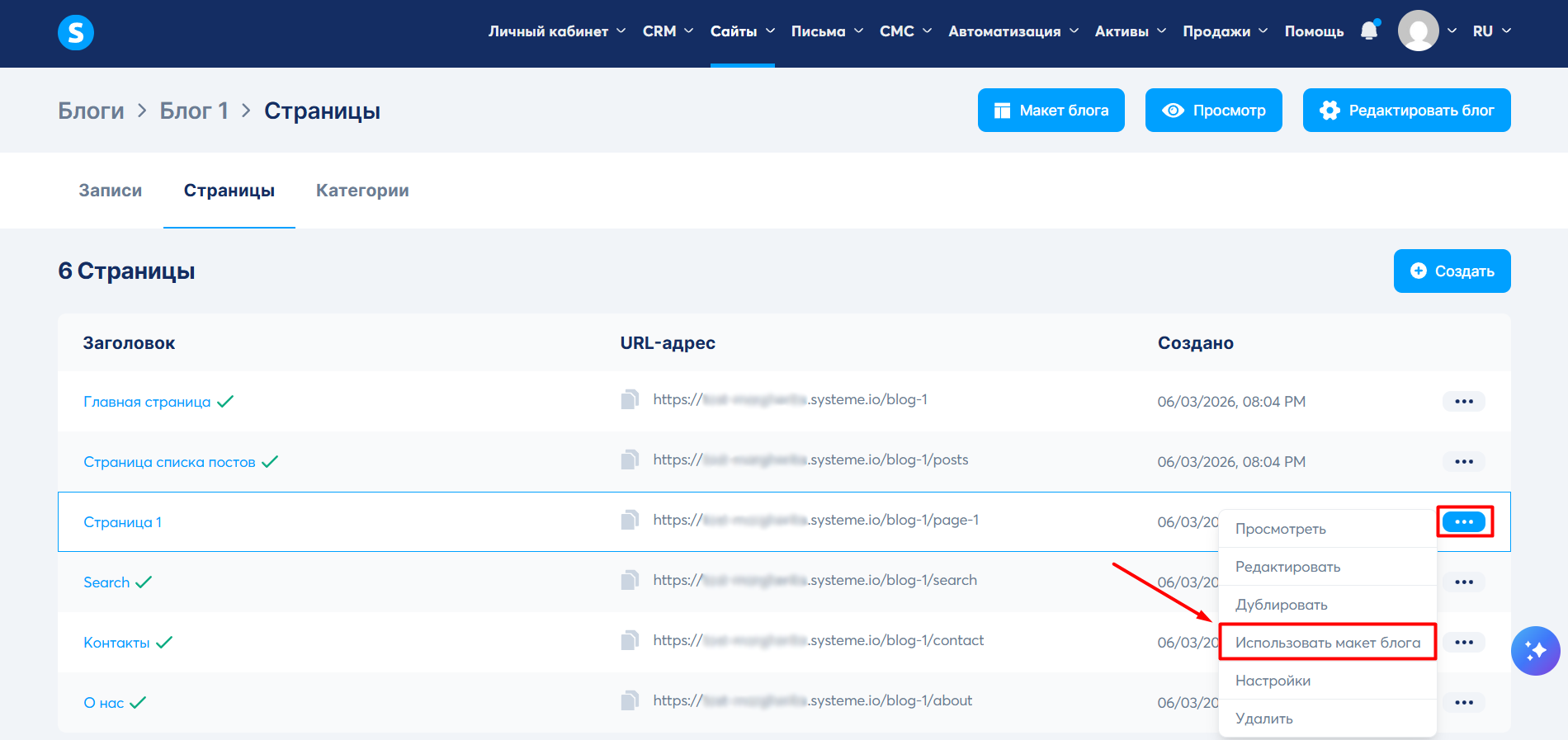Image resolution: width=1568 pixels, height=740 pixels.
Task: Open Страница списка постов link
Action: click(x=169, y=462)
